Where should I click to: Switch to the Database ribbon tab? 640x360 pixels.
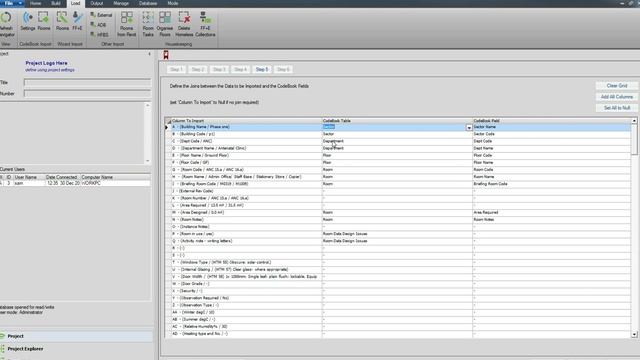pyautogui.click(x=148, y=3)
